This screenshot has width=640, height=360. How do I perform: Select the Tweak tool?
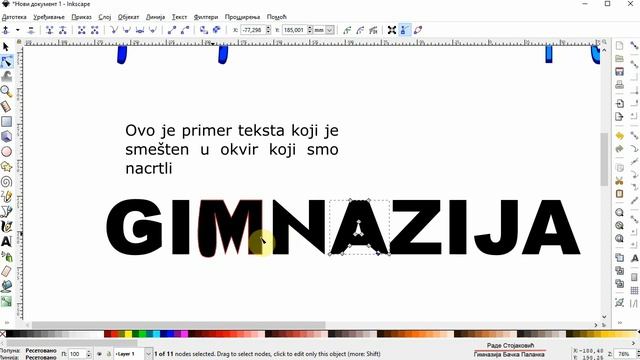click(6, 76)
